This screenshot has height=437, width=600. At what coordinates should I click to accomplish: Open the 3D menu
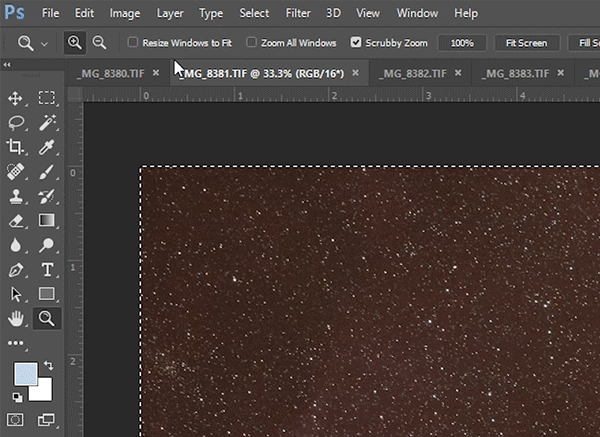coord(333,13)
